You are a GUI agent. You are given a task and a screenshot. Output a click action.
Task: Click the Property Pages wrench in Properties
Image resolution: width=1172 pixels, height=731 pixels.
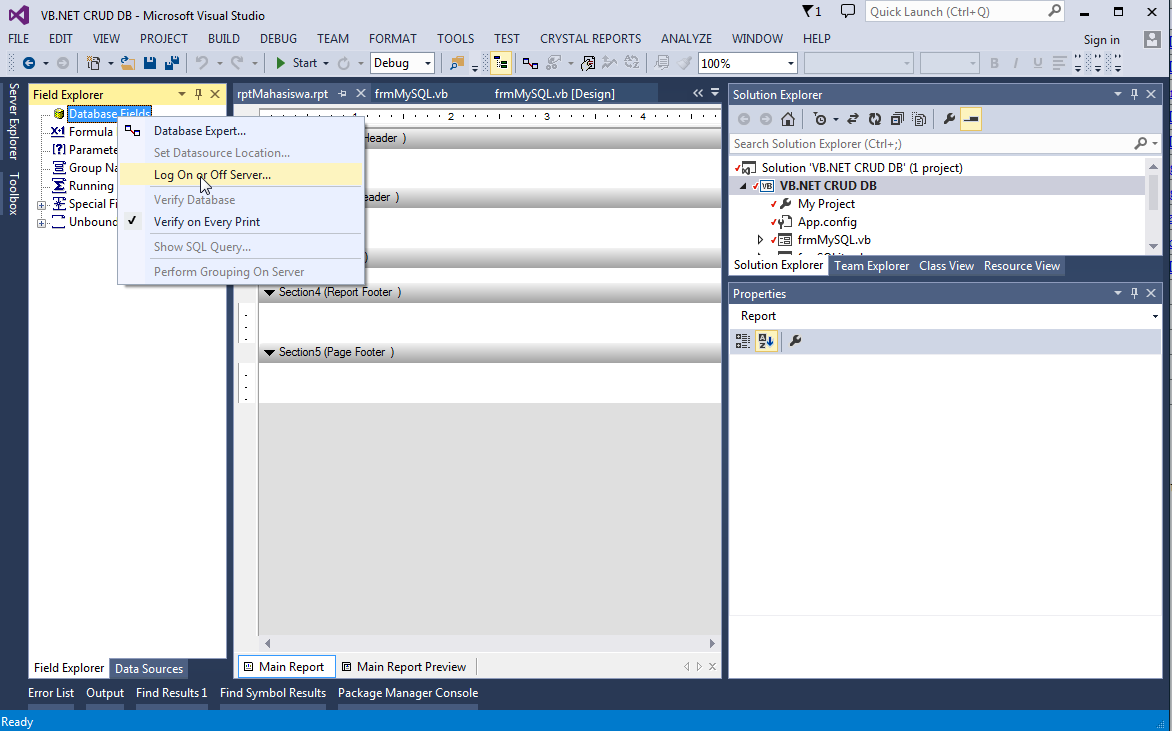point(795,341)
